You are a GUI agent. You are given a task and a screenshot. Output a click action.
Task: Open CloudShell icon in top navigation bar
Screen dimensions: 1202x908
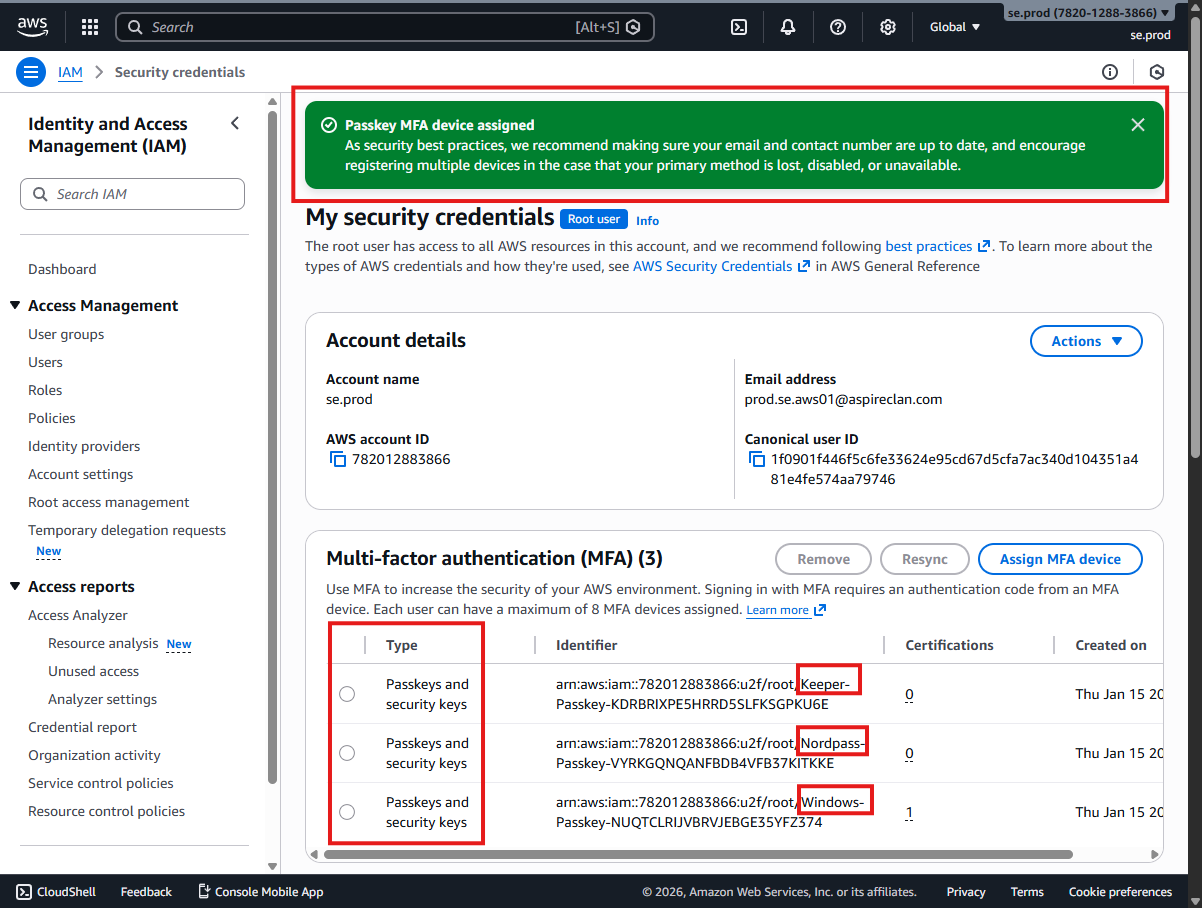(739, 27)
